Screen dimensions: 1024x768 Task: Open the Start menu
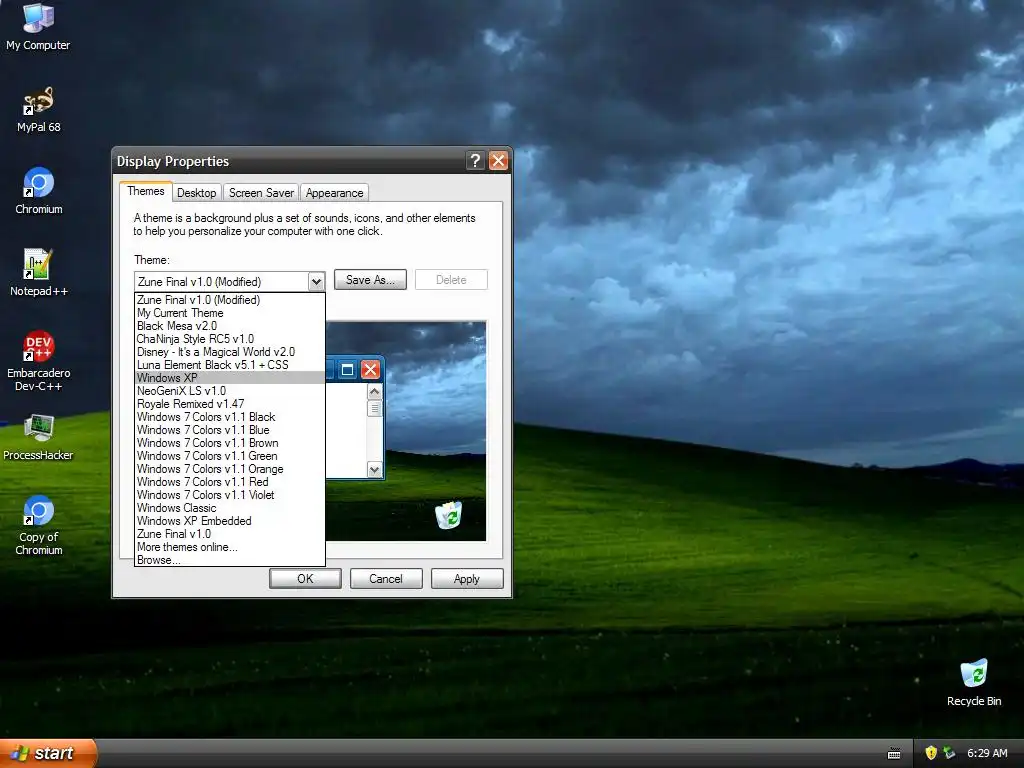click(x=48, y=753)
